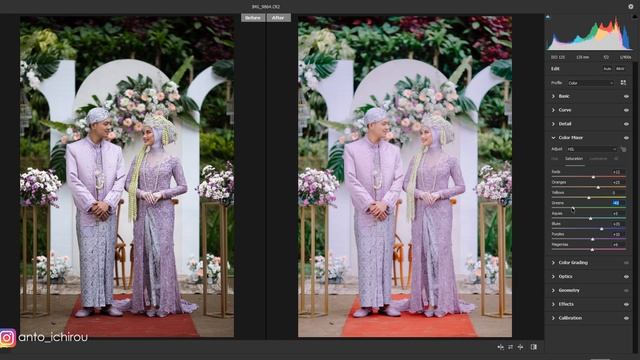Toggle highlight clipping warning on histogram
The height and width of the screenshot is (360, 640).
[635, 17]
